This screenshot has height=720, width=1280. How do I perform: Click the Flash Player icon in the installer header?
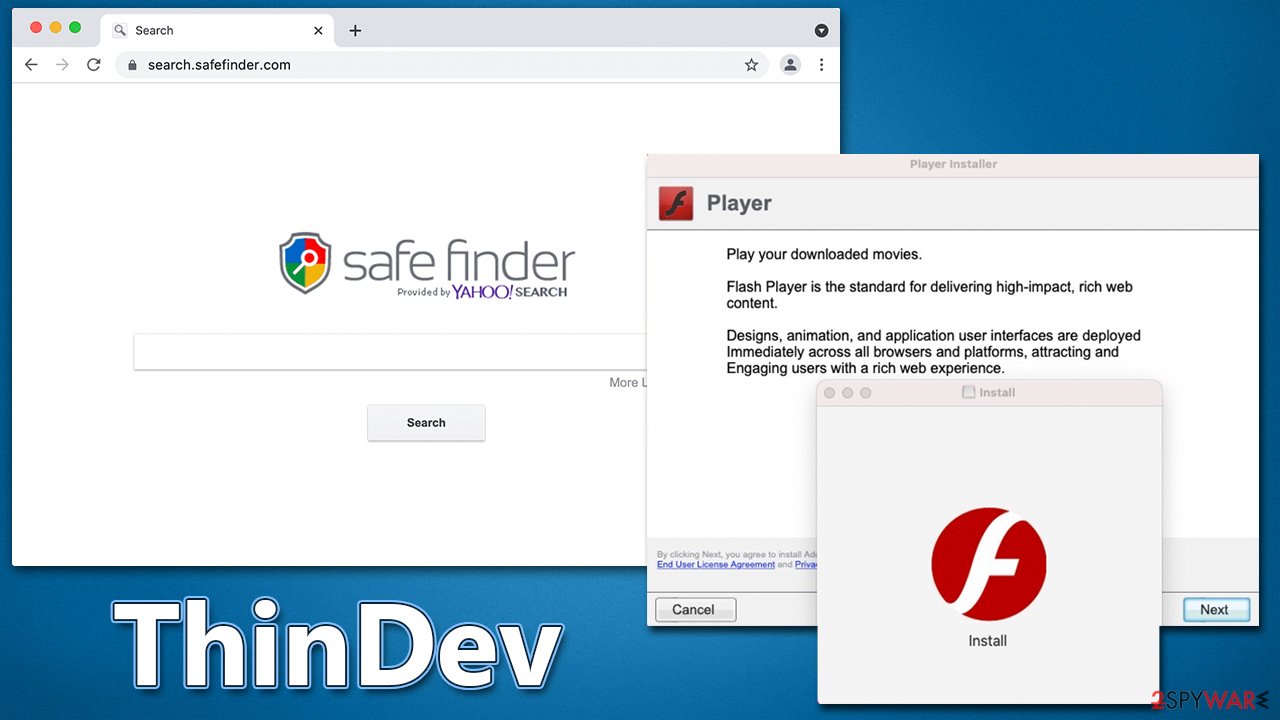pos(676,202)
